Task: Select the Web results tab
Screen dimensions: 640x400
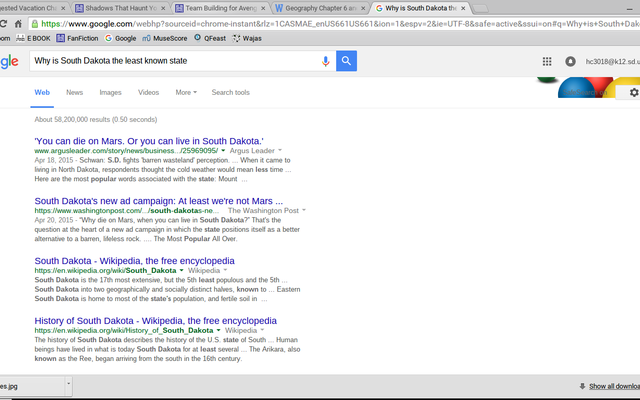Action: click(x=42, y=93)
